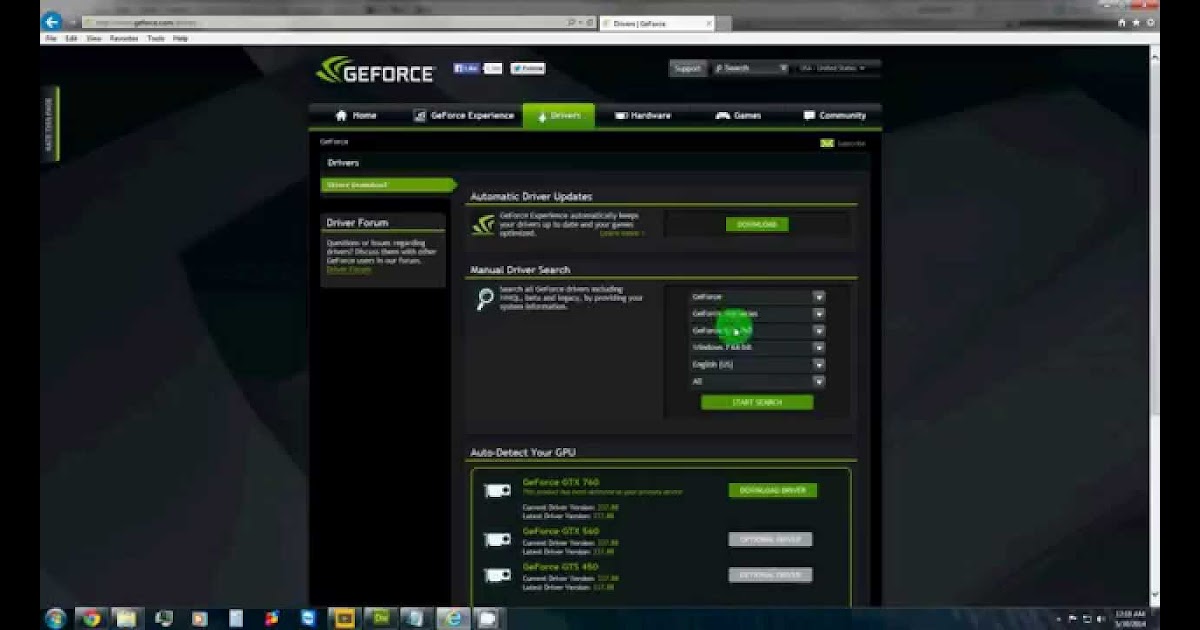Click the GeForce GTX 760 title
Screen dimensions: 1200x630
click(x=561, y=482)
